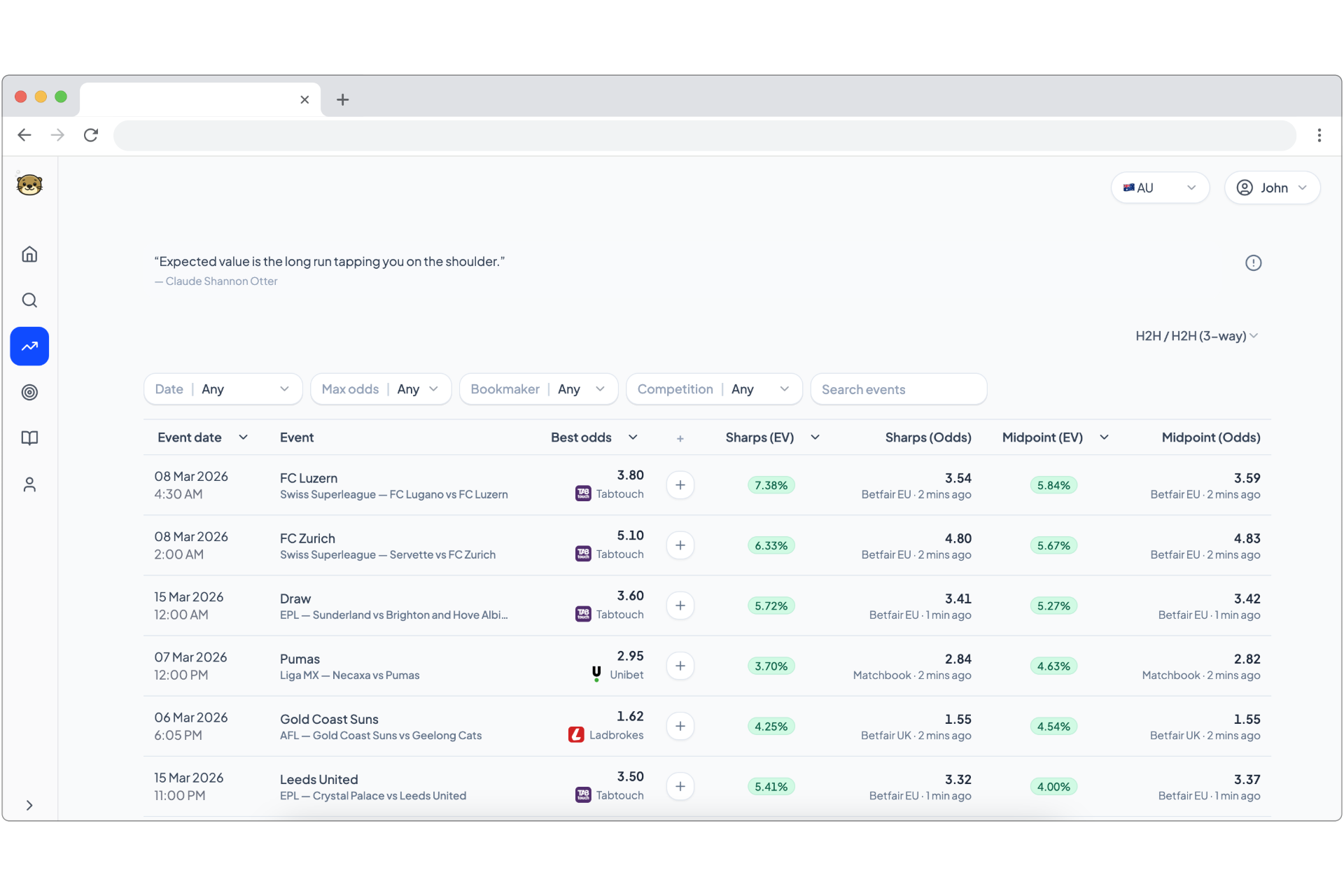Open the trending odds view in the sidebar
The image size is (1344, 896).
pos(29,346)
